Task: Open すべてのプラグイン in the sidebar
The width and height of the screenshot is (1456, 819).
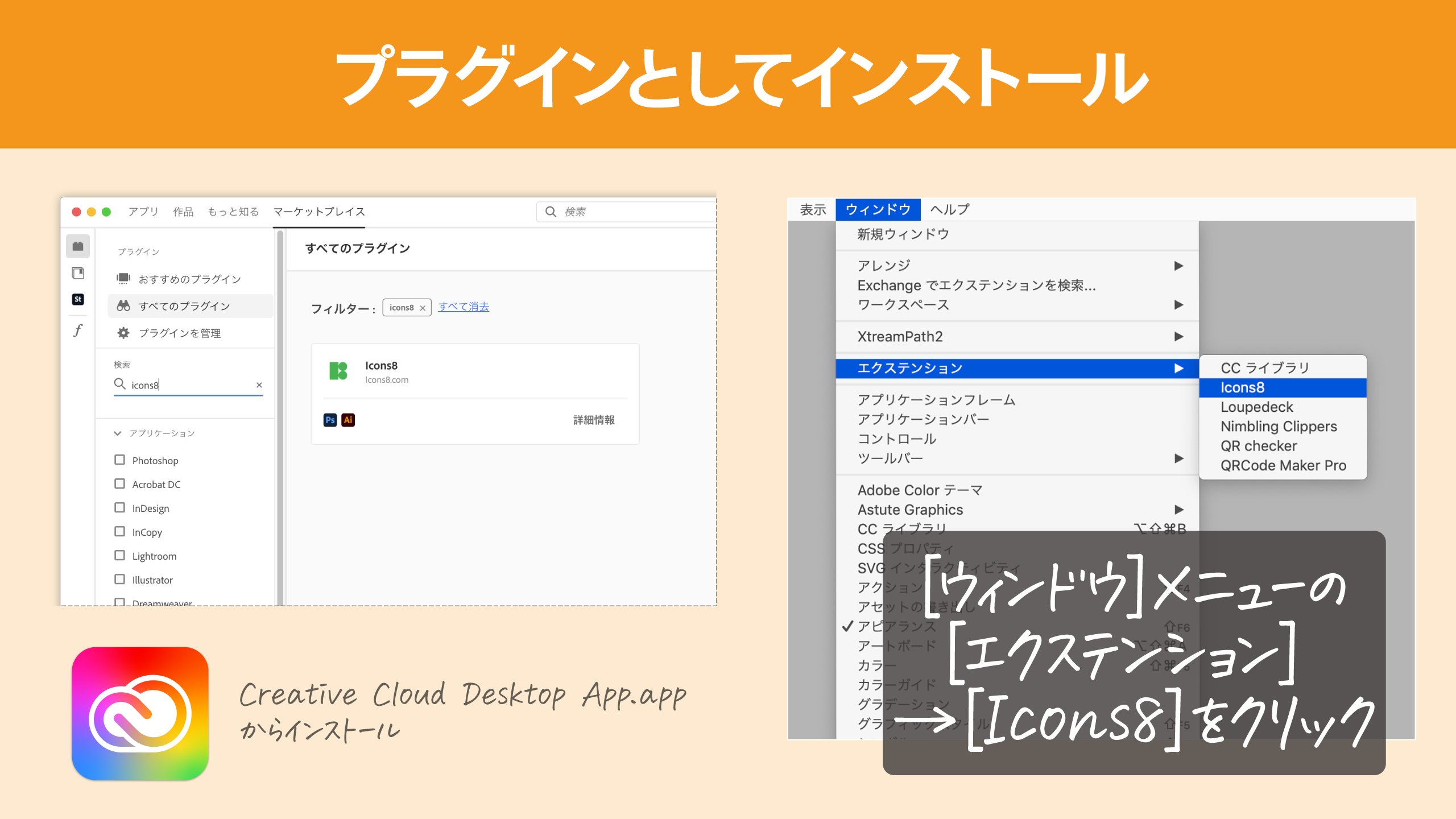Action: (x=191, y=306)
